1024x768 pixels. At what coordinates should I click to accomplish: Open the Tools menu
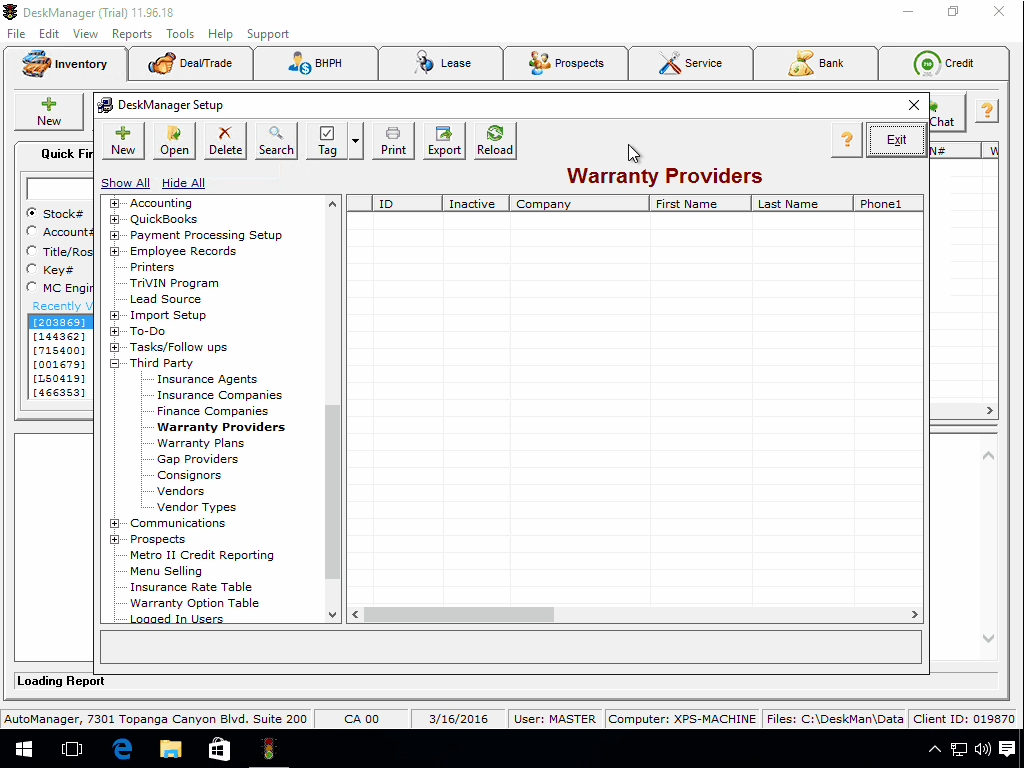[x=180, y=34]
